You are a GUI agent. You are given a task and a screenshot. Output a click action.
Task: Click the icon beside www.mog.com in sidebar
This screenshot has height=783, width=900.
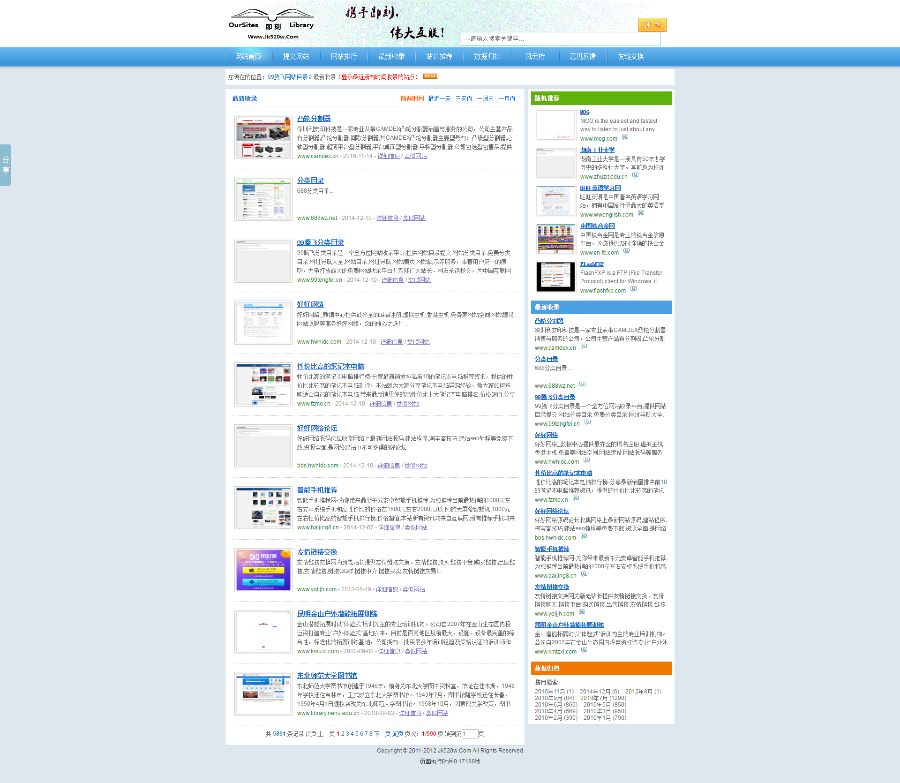point(625,137)
